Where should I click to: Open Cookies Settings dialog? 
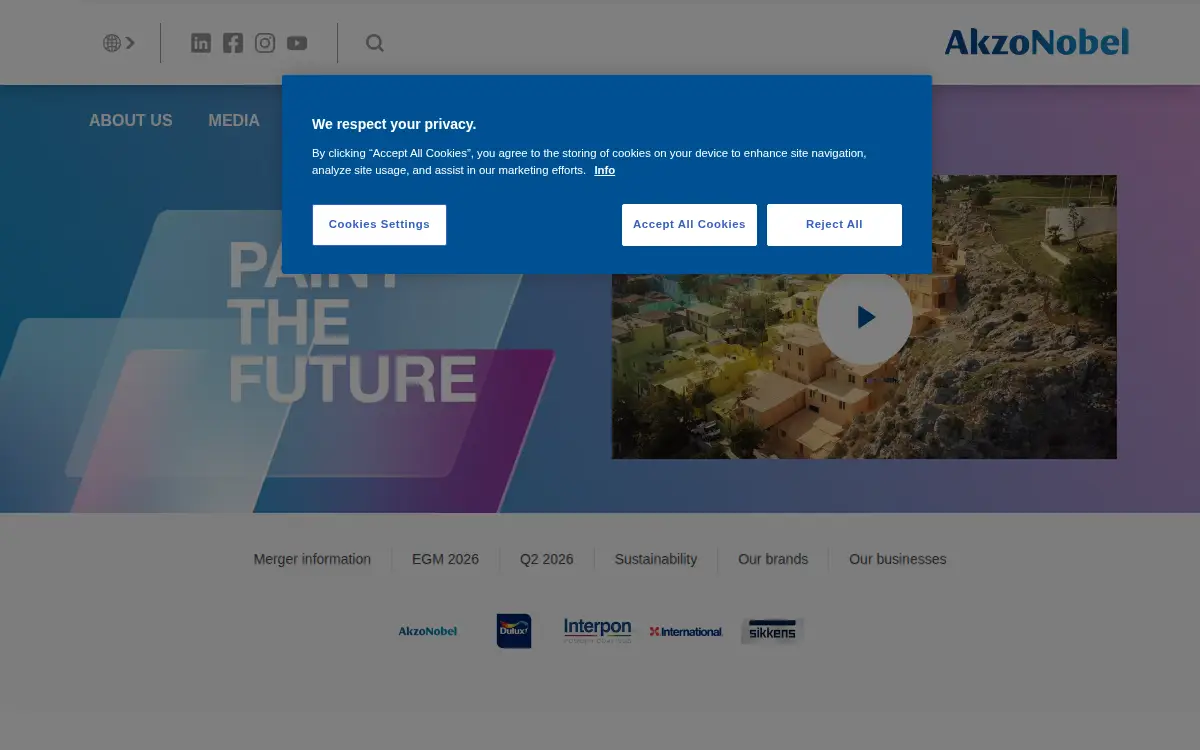(x=379, y=224)
